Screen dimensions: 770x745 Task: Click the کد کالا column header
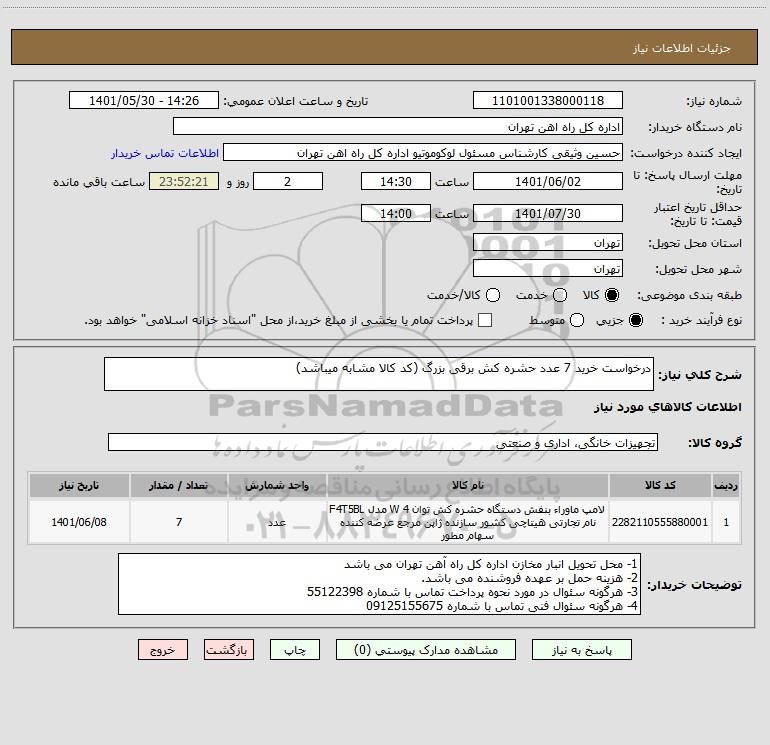pos(660,486)
